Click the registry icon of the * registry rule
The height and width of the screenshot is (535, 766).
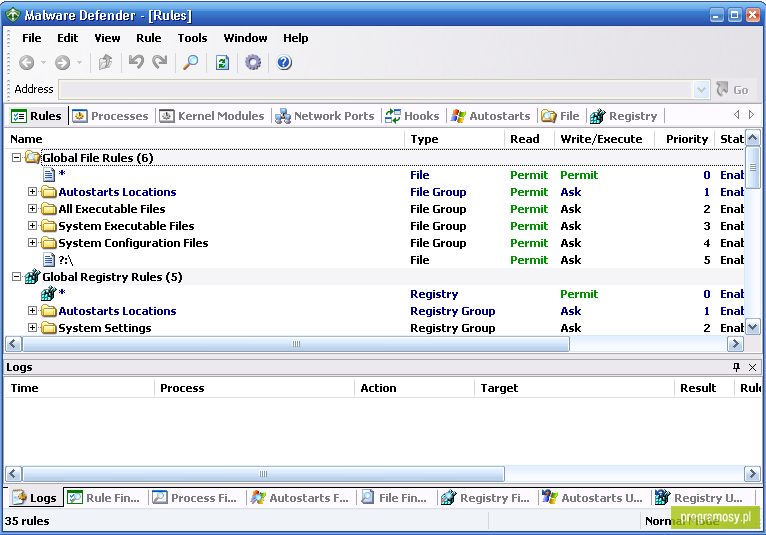(x=49, y=294)
